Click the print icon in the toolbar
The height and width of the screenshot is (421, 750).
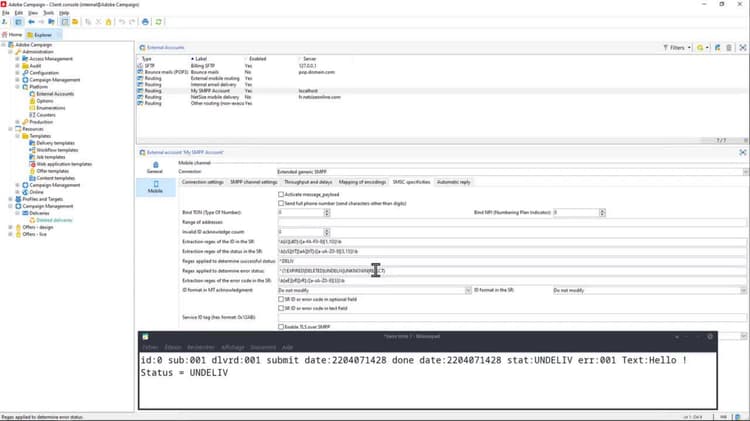[145, 22]
